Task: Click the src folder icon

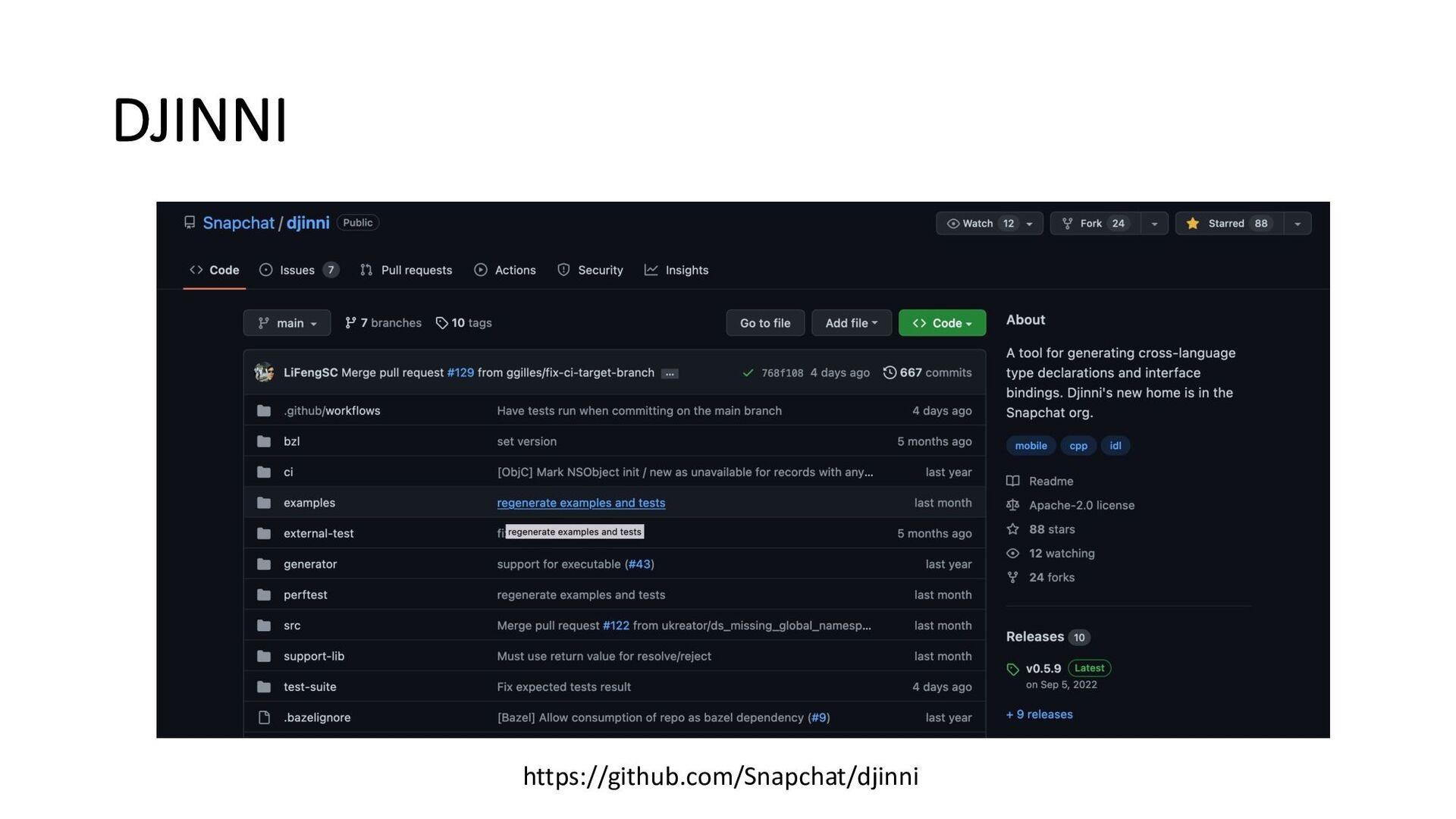Action: tap(264, 626)
